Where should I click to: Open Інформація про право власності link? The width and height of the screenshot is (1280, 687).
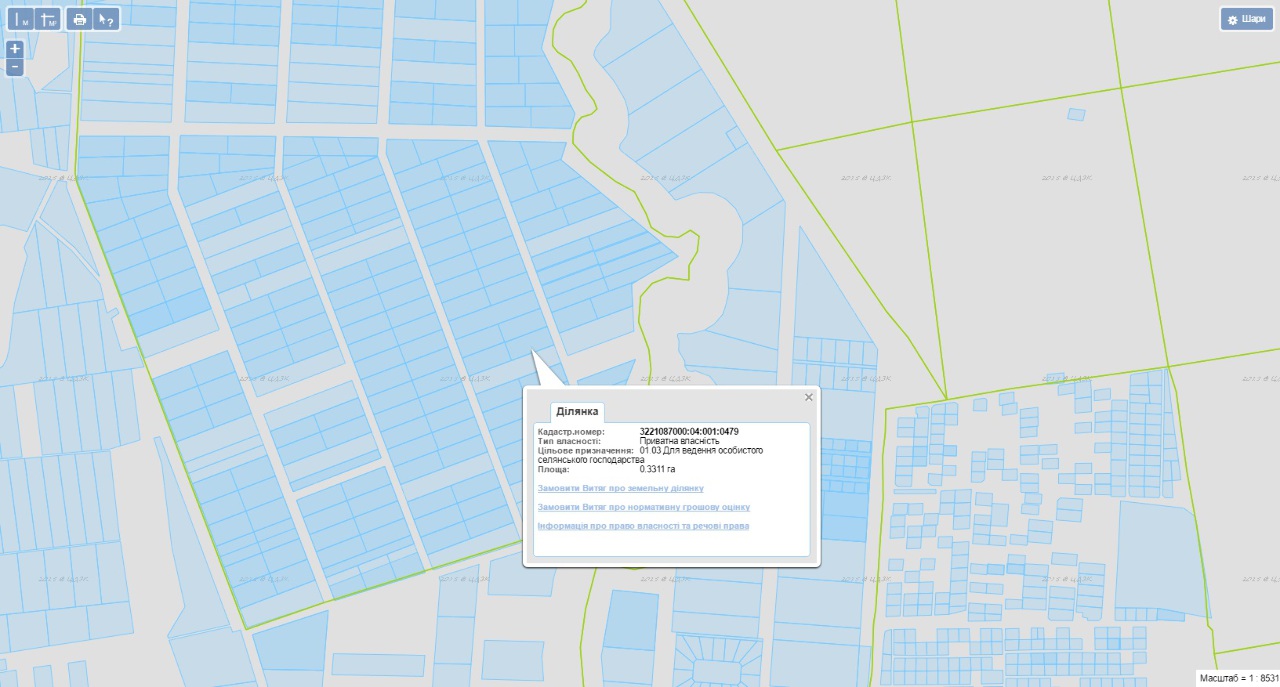pyautogui.click(x=643, y=525)
